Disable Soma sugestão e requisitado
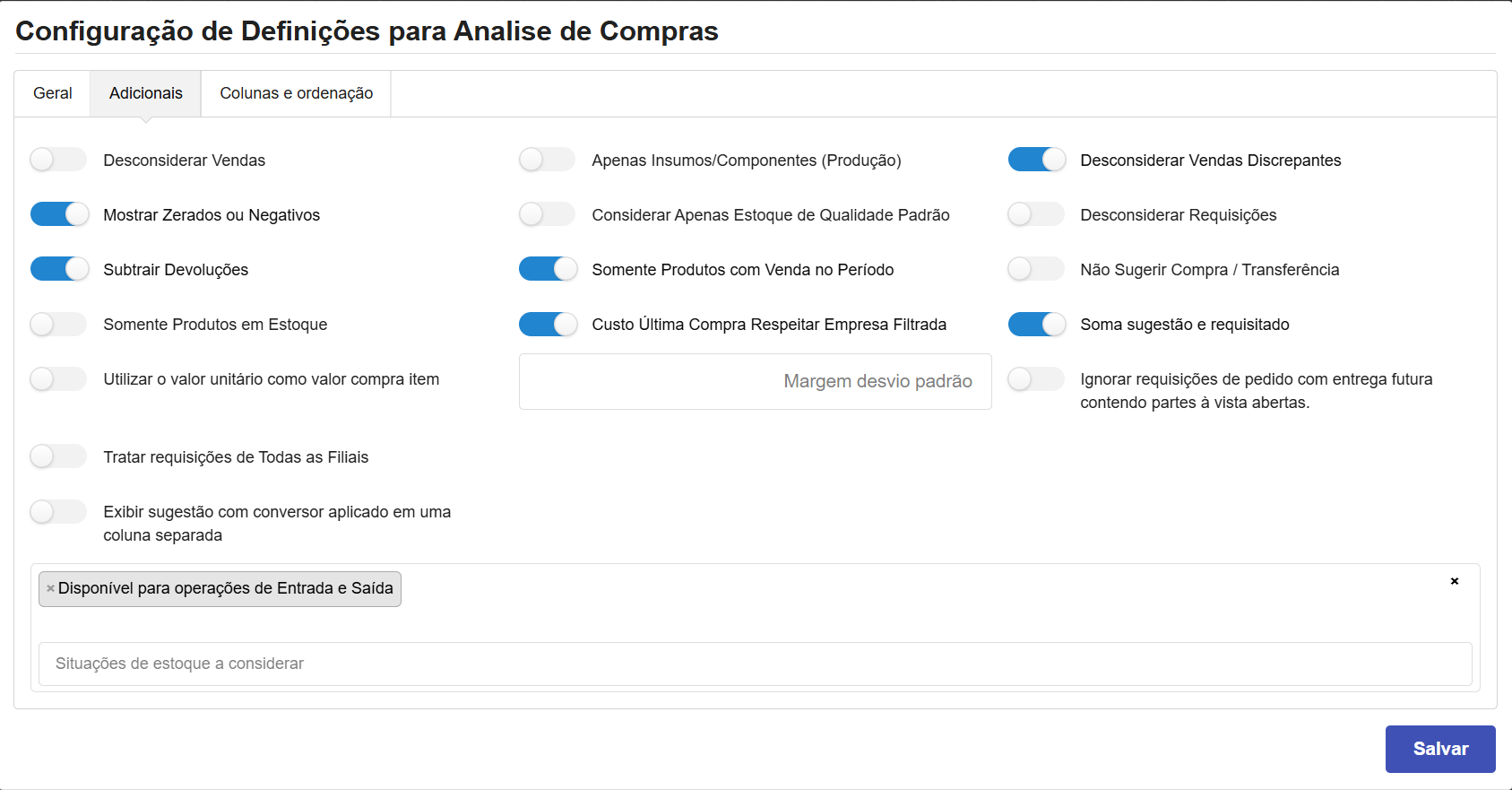The width and height of the screenshot is (1512, 790). pos(1036,325)
